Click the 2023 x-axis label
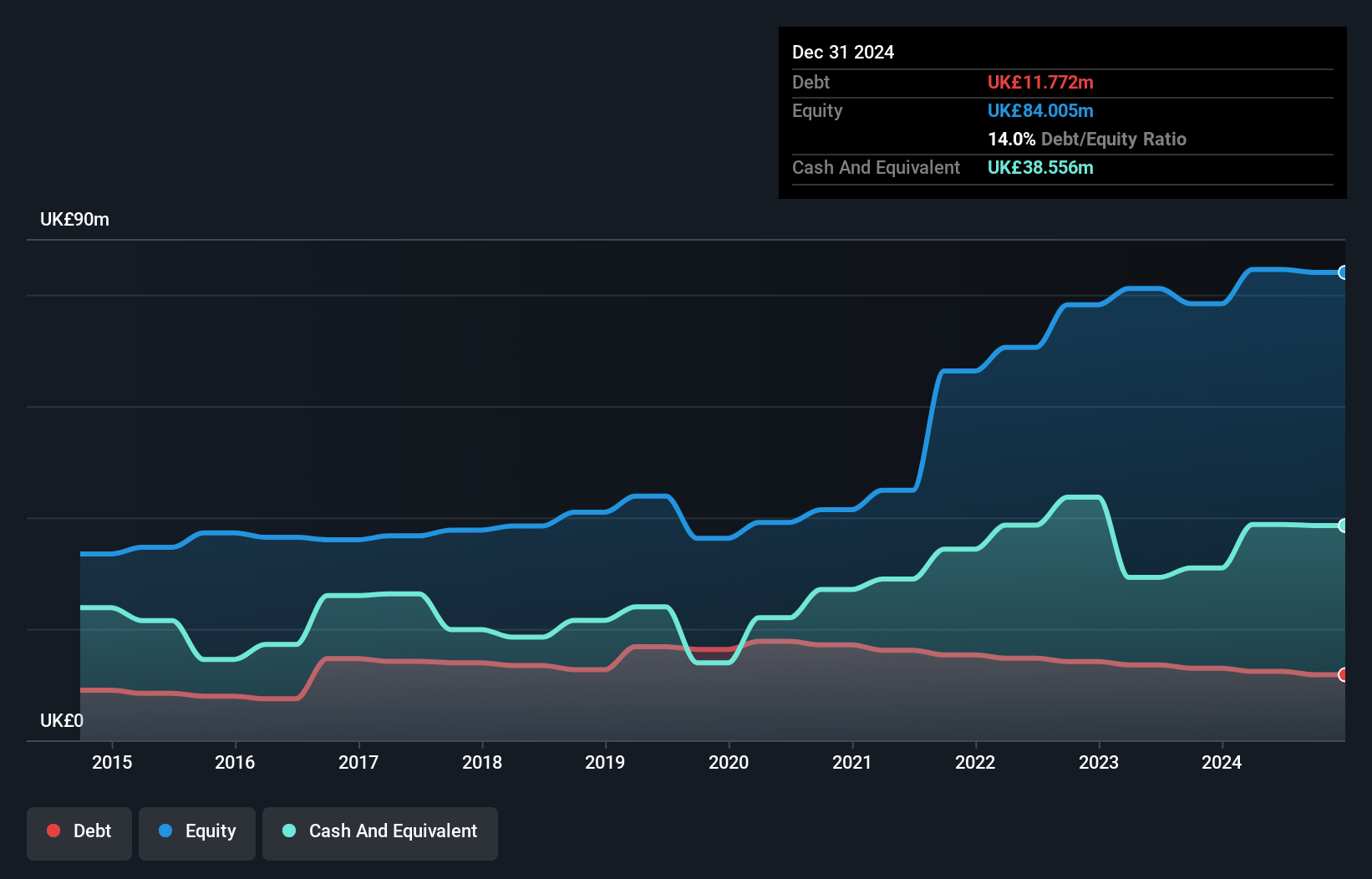Image resolution: width=1372 pixels, height=879 pixels. click(1099, 762)
